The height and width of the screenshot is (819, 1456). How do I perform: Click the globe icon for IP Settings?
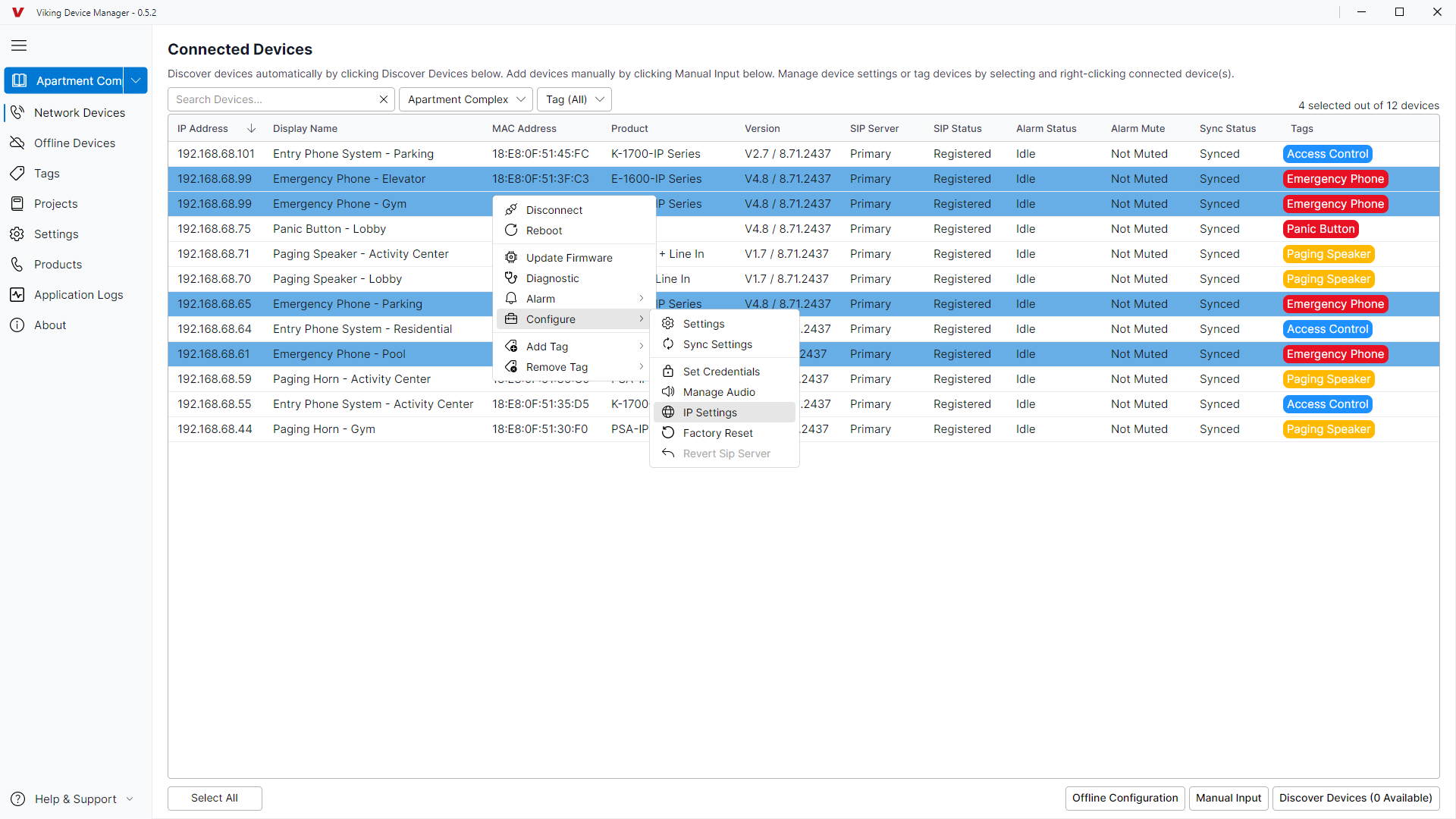(668, 413)
